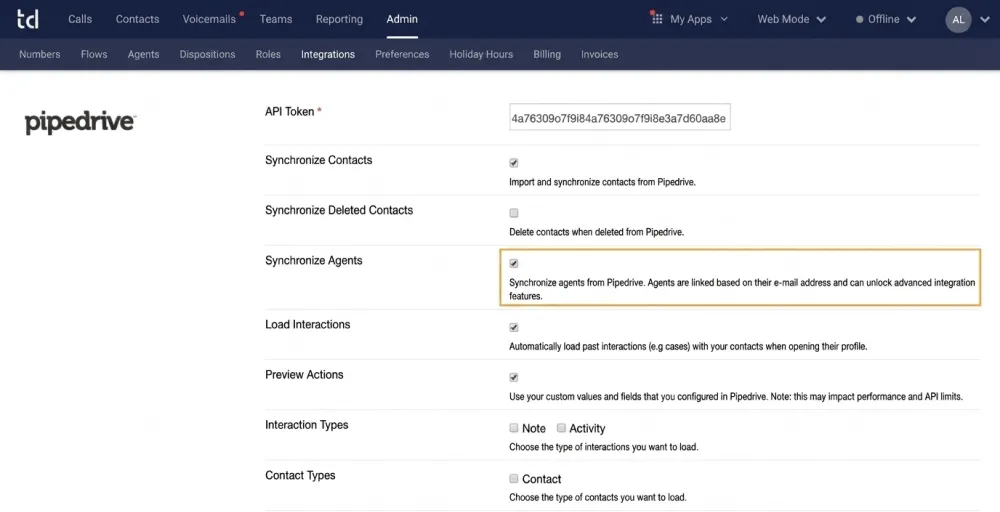
Task: Click 'Choose the type of interactions' text
Action: tap(604, 448)
